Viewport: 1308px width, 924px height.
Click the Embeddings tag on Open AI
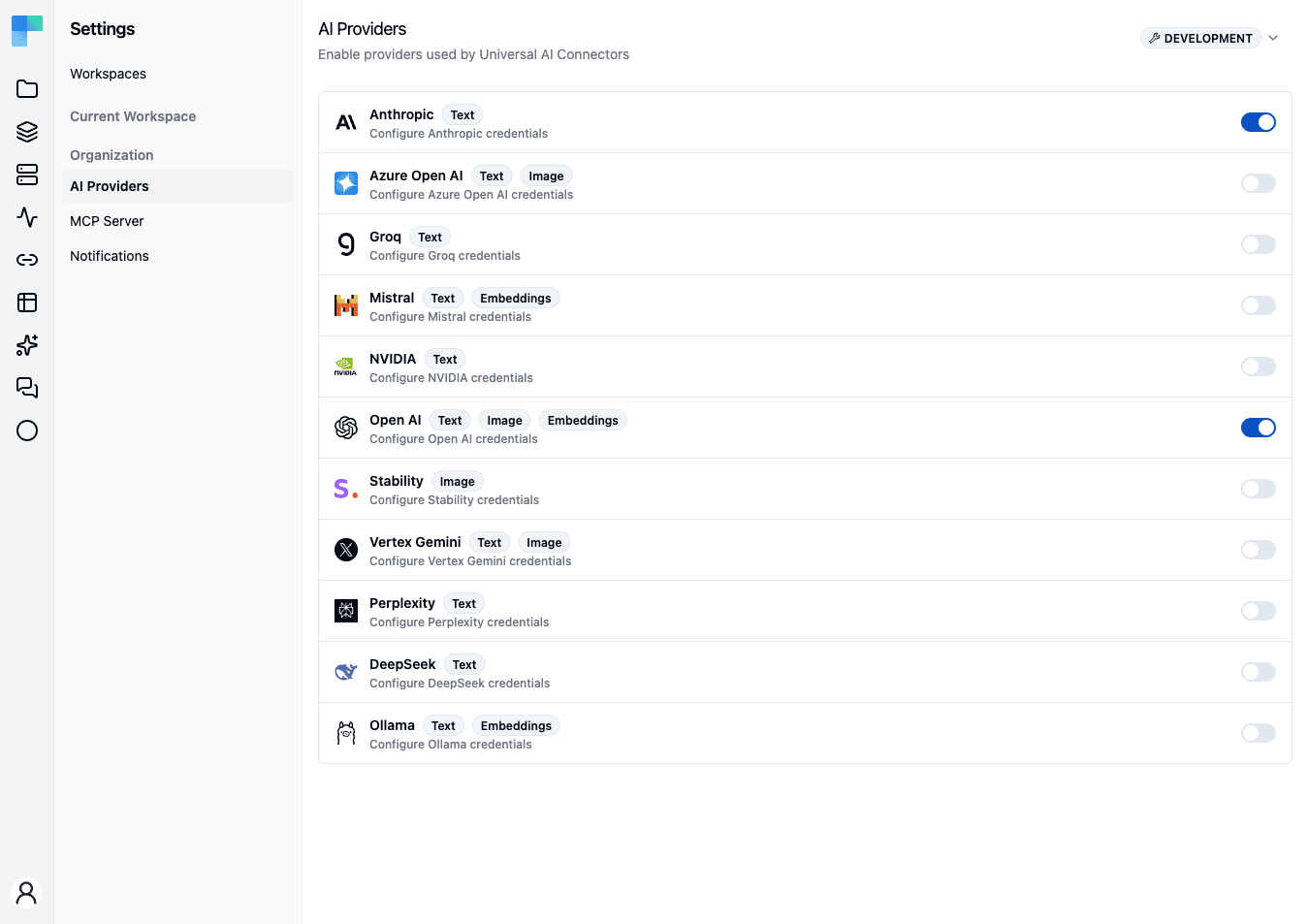[x=583, y=421]
